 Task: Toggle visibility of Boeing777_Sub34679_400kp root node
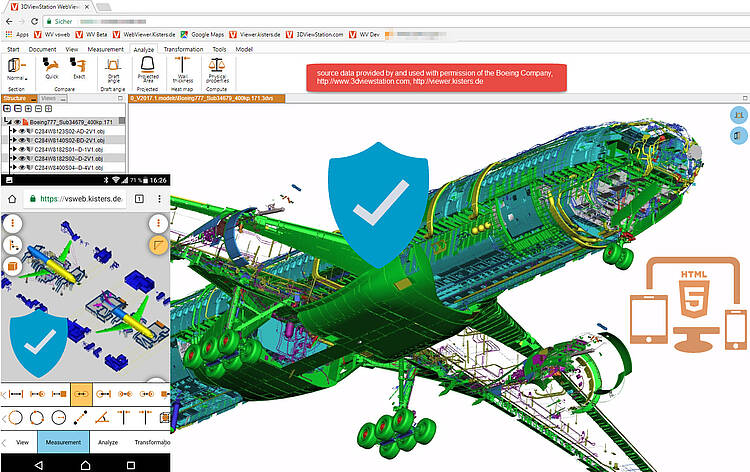coord(18,122)
